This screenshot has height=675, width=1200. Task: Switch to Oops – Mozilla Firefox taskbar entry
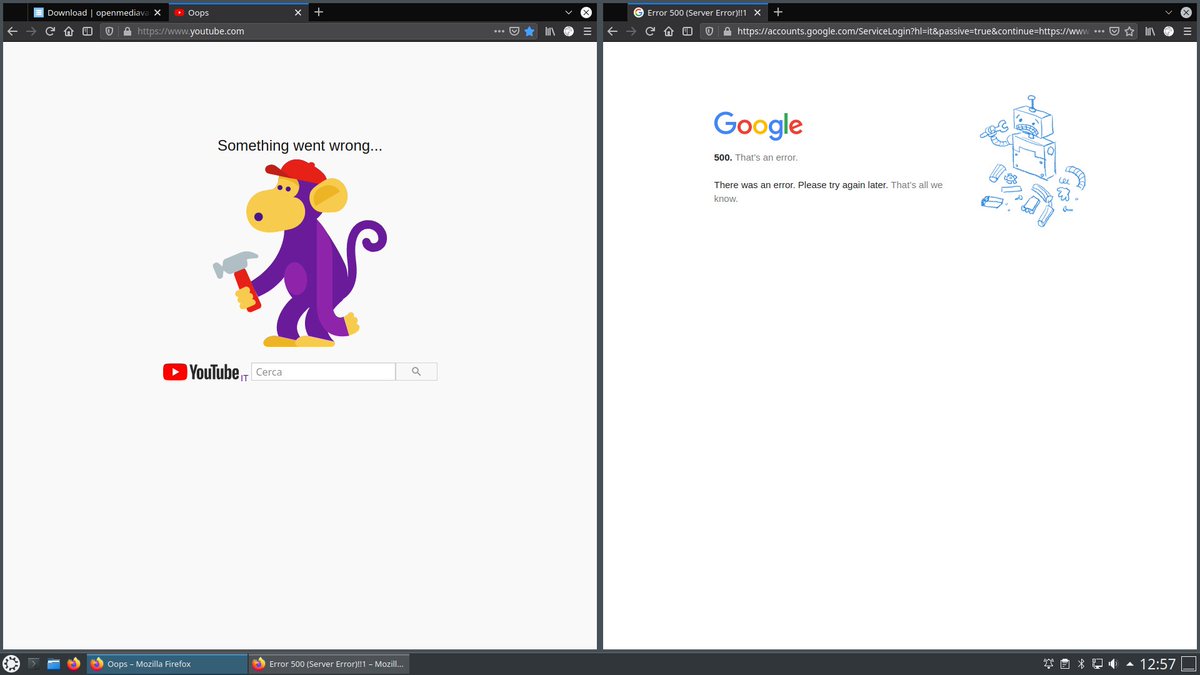pos(166,663)
